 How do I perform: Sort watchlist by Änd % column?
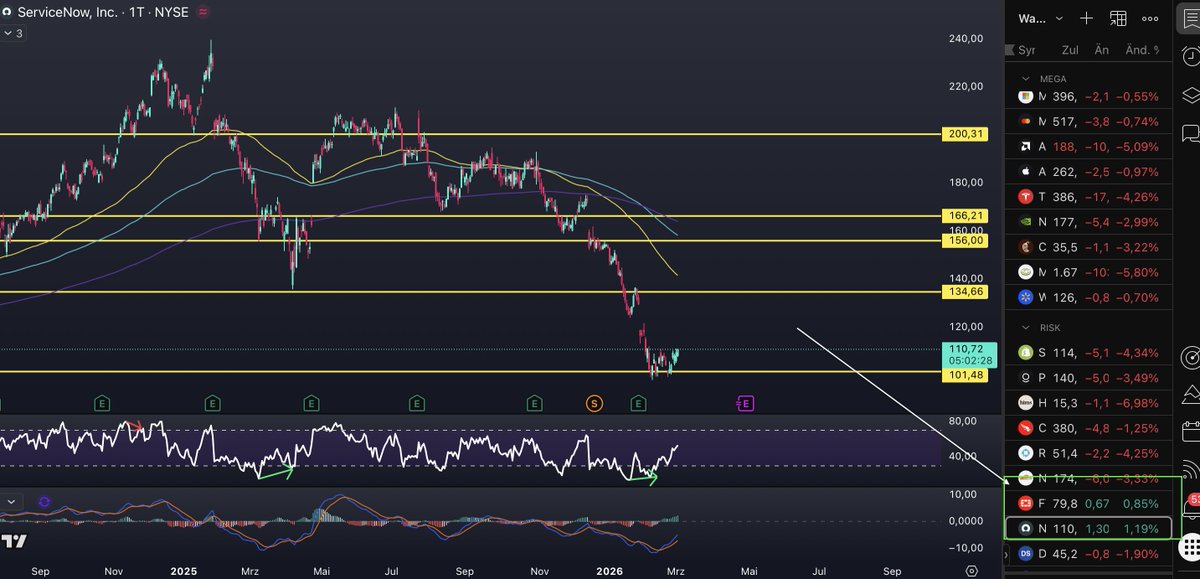tap(1142, 50)
